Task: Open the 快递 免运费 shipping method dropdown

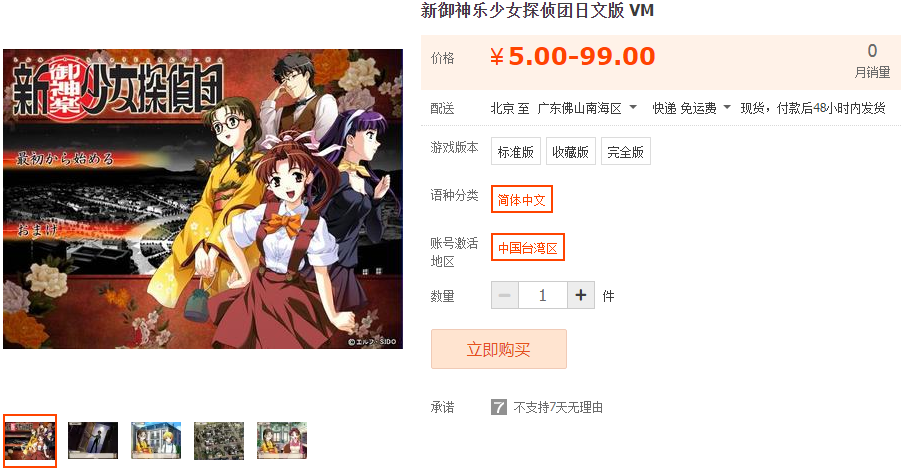Action: [x=691, y=108]
